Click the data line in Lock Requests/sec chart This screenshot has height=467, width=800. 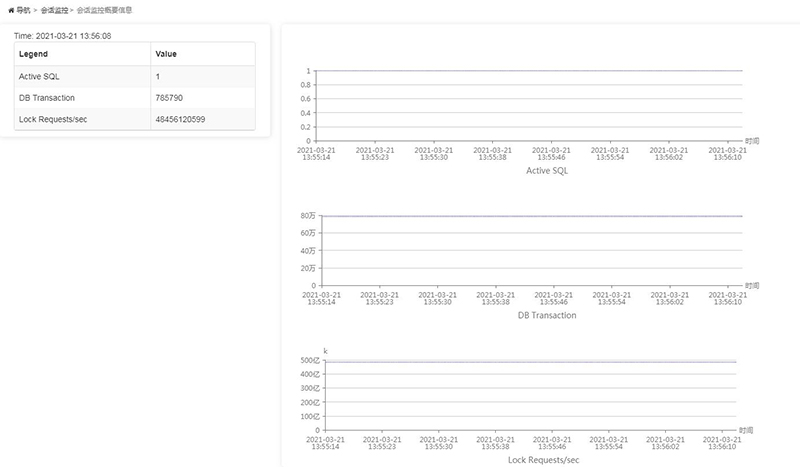pyautogui.click(x=531, y=362)
